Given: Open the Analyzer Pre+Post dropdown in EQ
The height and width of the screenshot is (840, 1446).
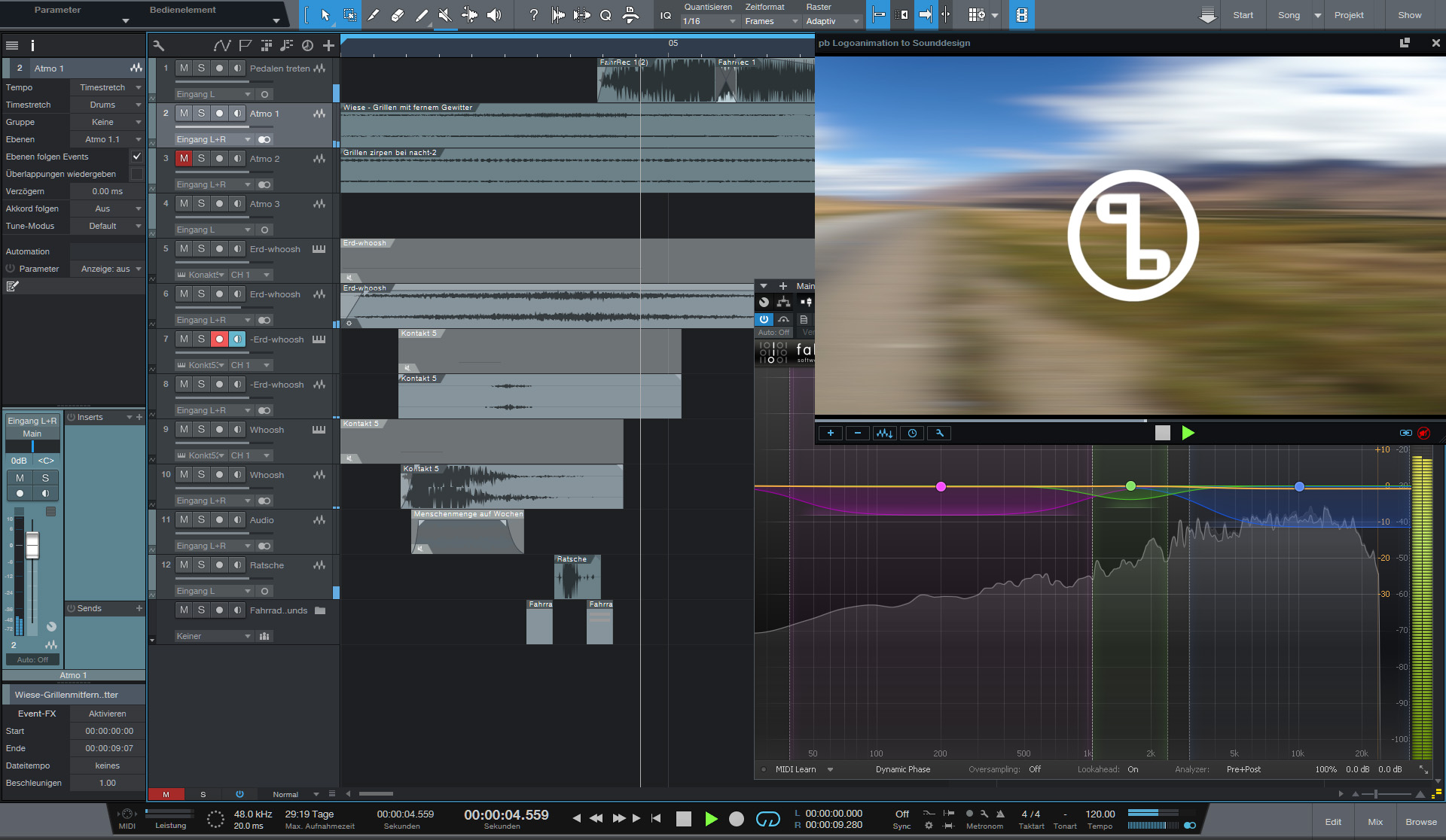Looking at the screenshot, I should (x=1243, y=769).
